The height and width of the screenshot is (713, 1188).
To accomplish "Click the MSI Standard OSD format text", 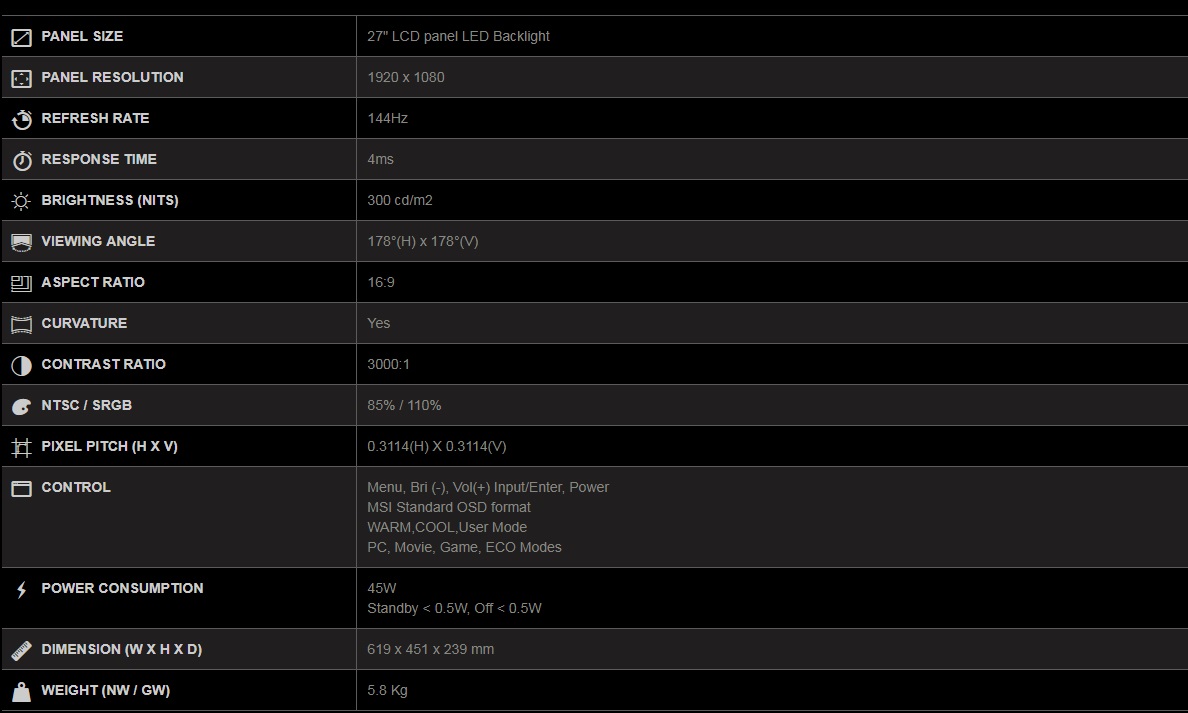I will tap(449, 507).
